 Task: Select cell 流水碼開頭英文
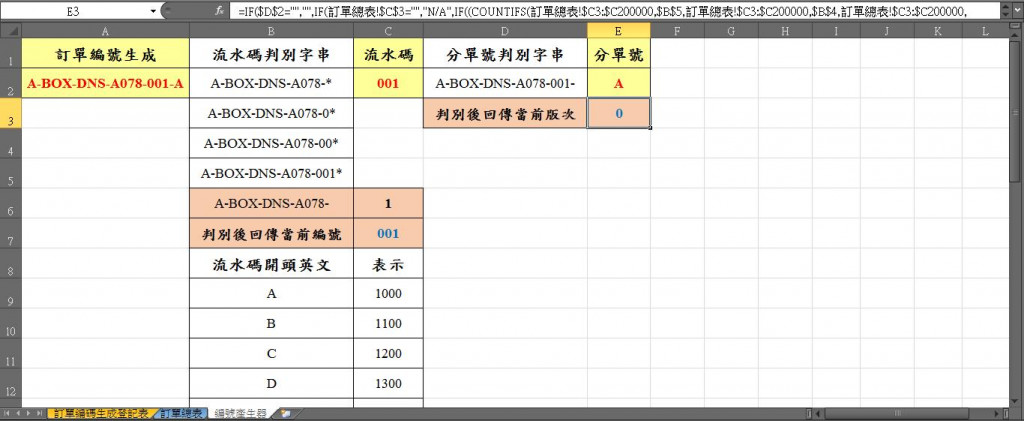click(x=271, y=263)
